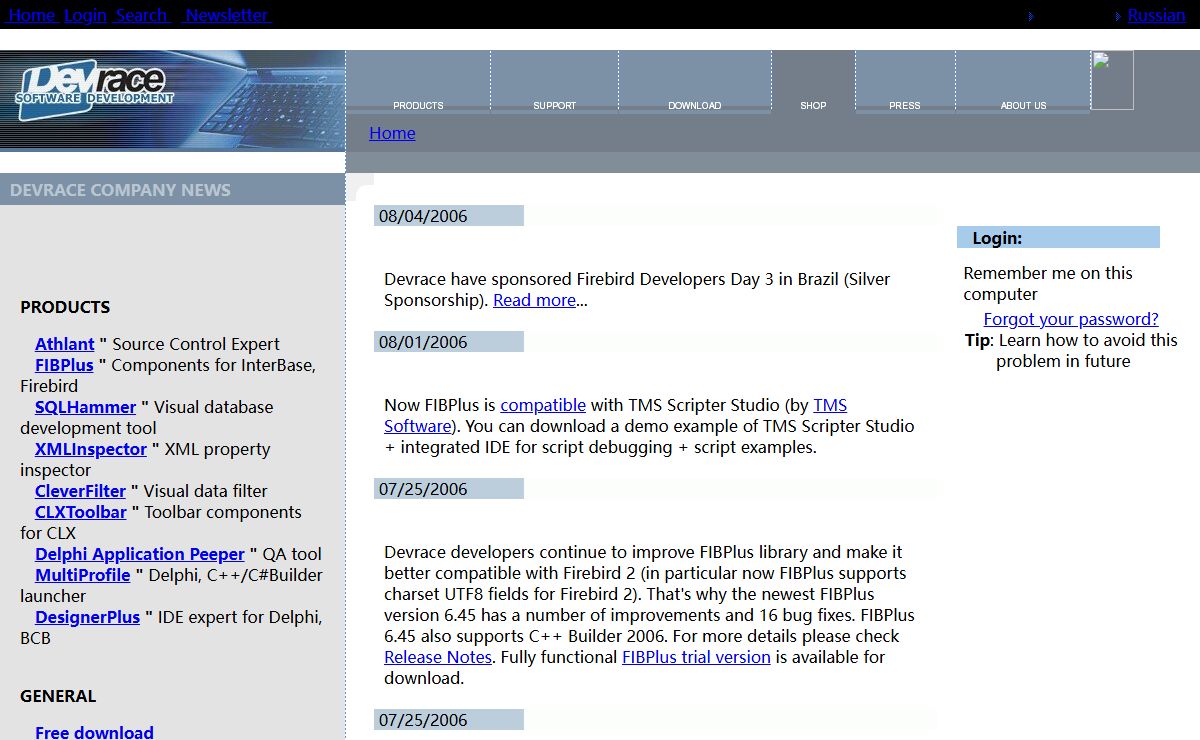This screenshot has width=1200, height=740.
Task: Open the Athlant product link
Action: coord(65,344)
